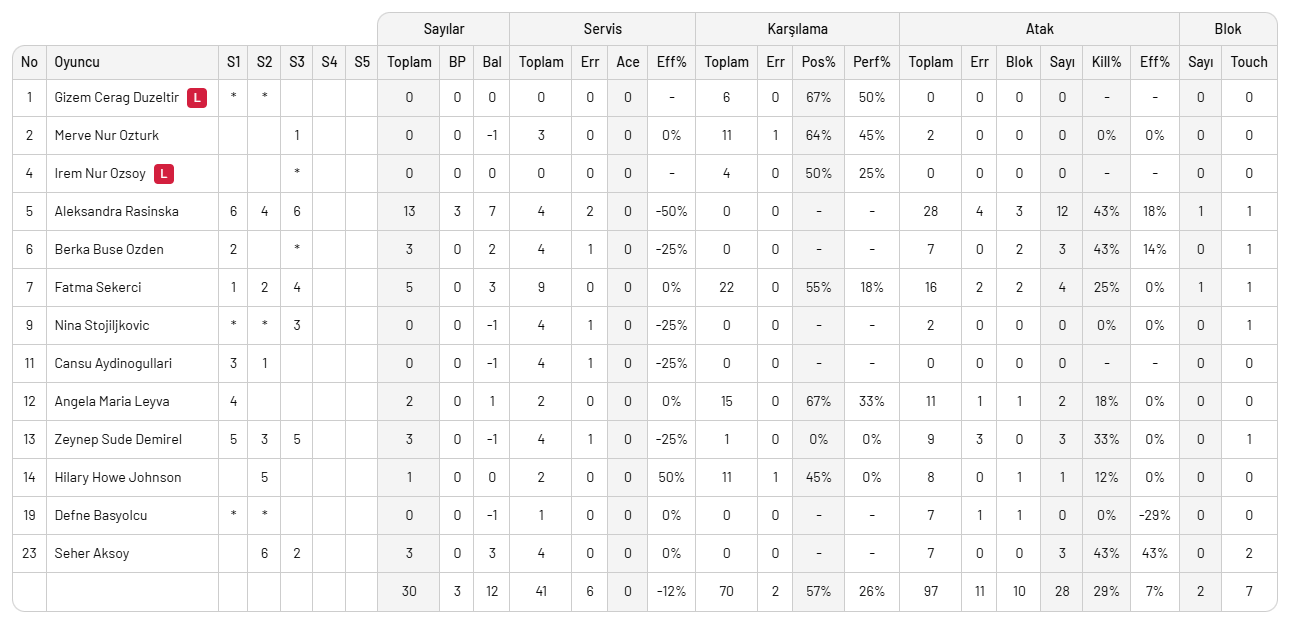The height and width of the screenshot is (618, 1291).
Task: Click Angela Maria Leyva's name
Action: click(x=112, y=402)
